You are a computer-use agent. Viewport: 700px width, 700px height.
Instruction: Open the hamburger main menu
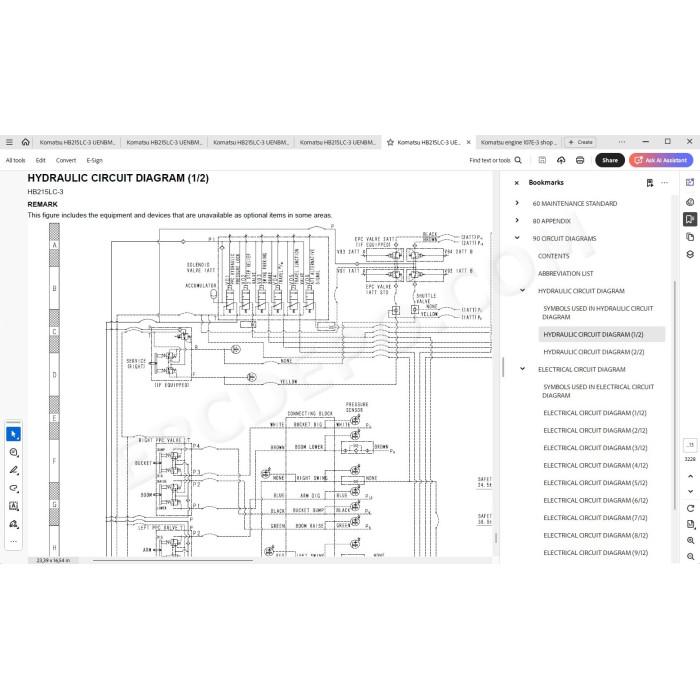tap(9, 142)
